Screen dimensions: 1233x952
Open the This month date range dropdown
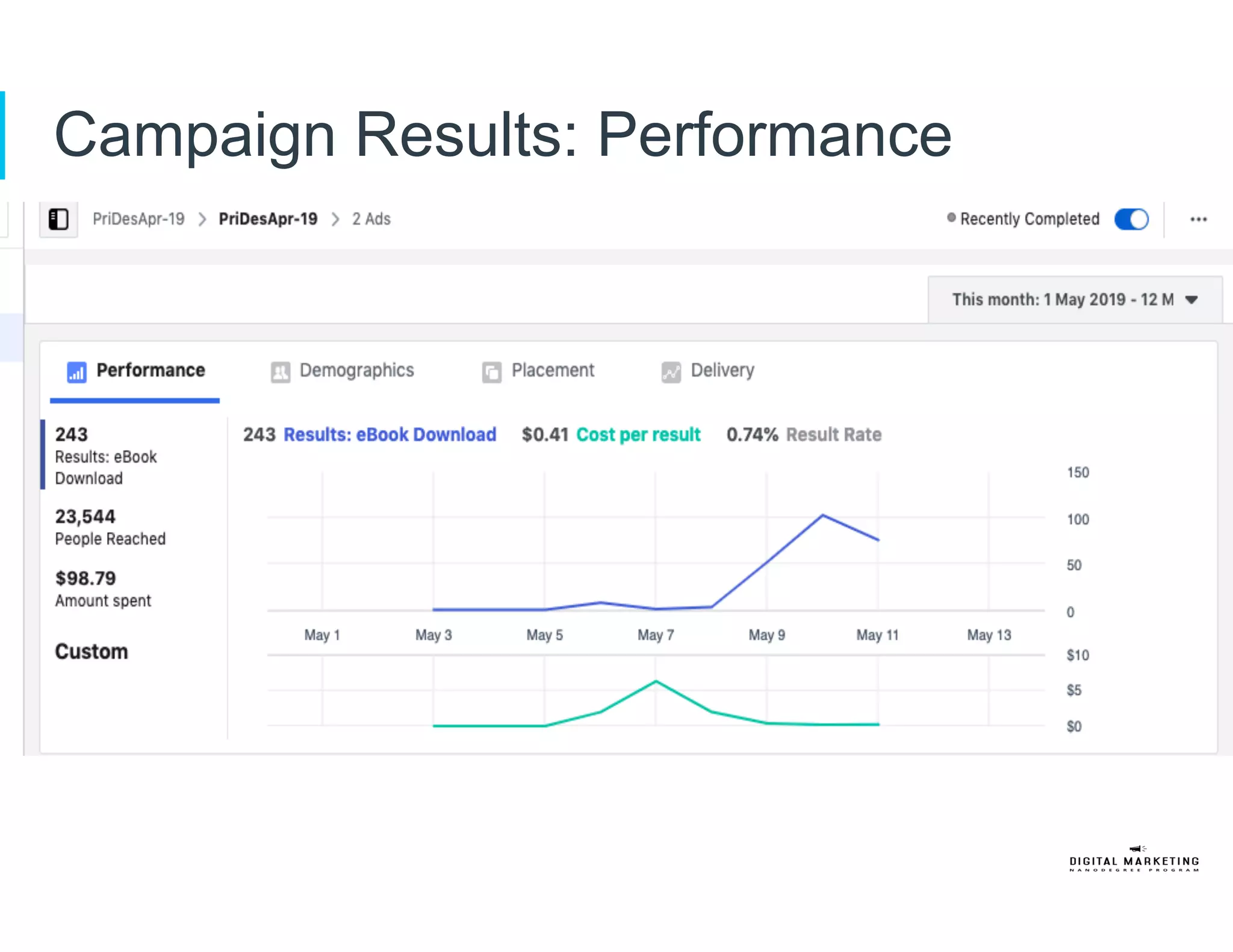[1075, 300]
